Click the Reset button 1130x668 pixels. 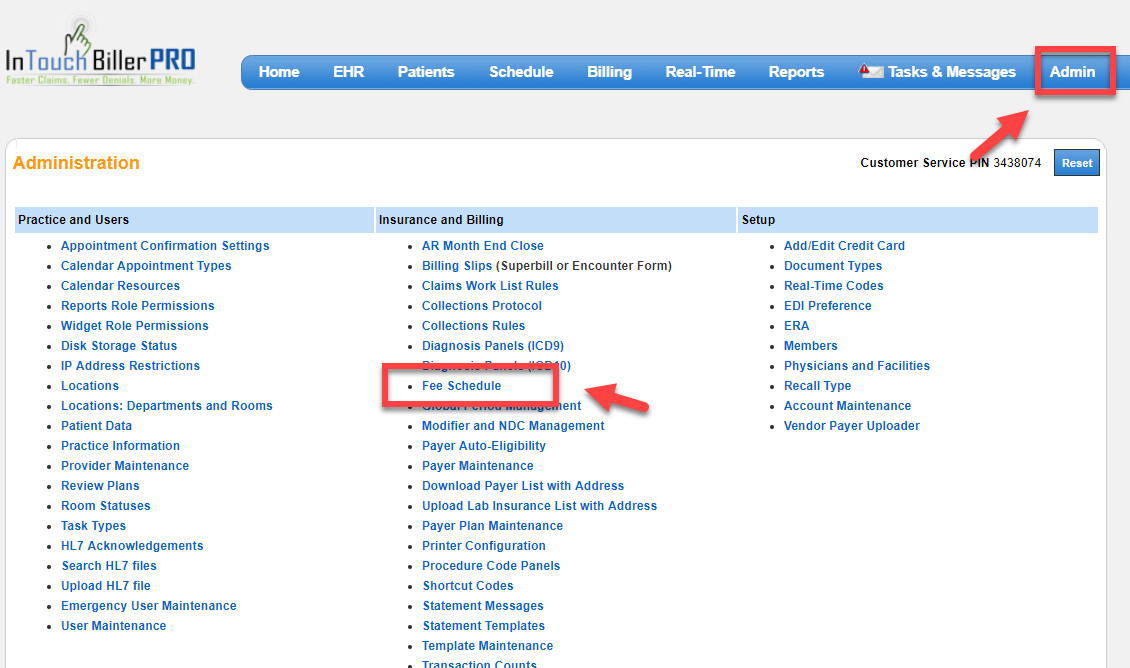click(1076, 163)
